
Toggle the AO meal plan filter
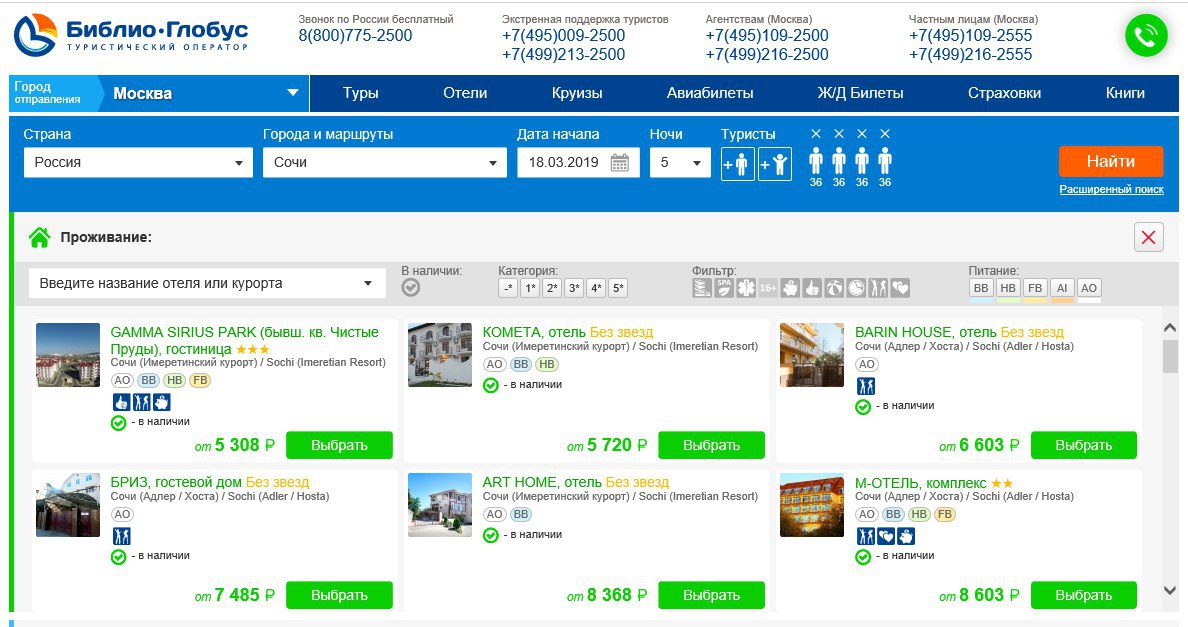click(1089, 289)
